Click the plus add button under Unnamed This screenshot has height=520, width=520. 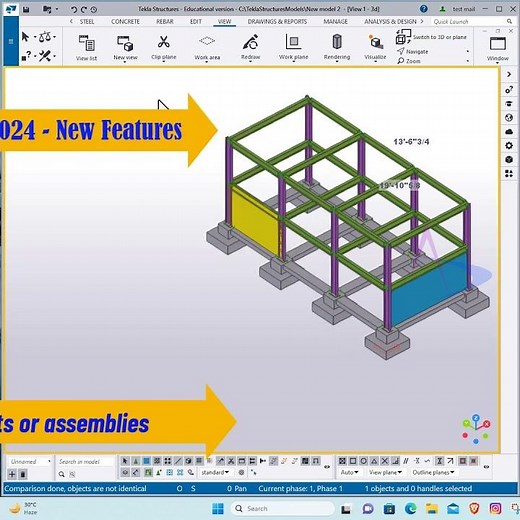12,474
